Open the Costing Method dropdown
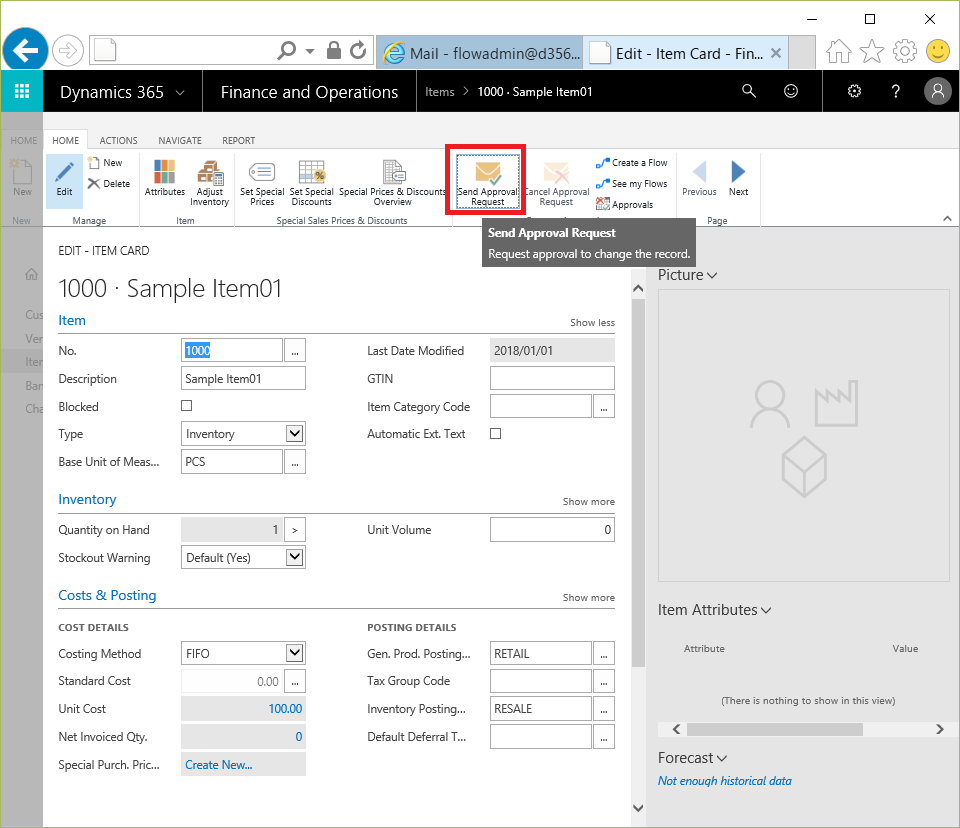 click(x=294, y=653)
